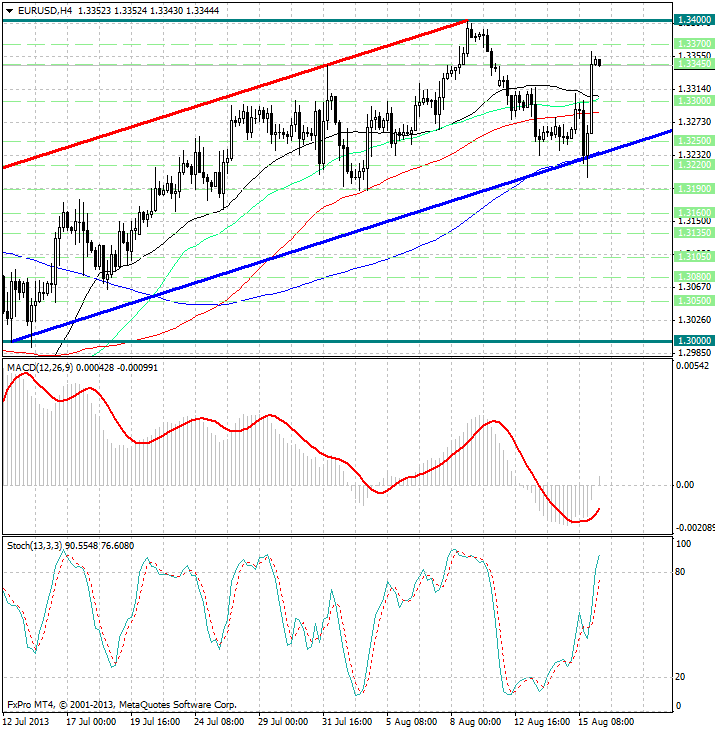Click the 1.30670 price scale value
Screen dimensions: 715x730
[x=695, y=287]
